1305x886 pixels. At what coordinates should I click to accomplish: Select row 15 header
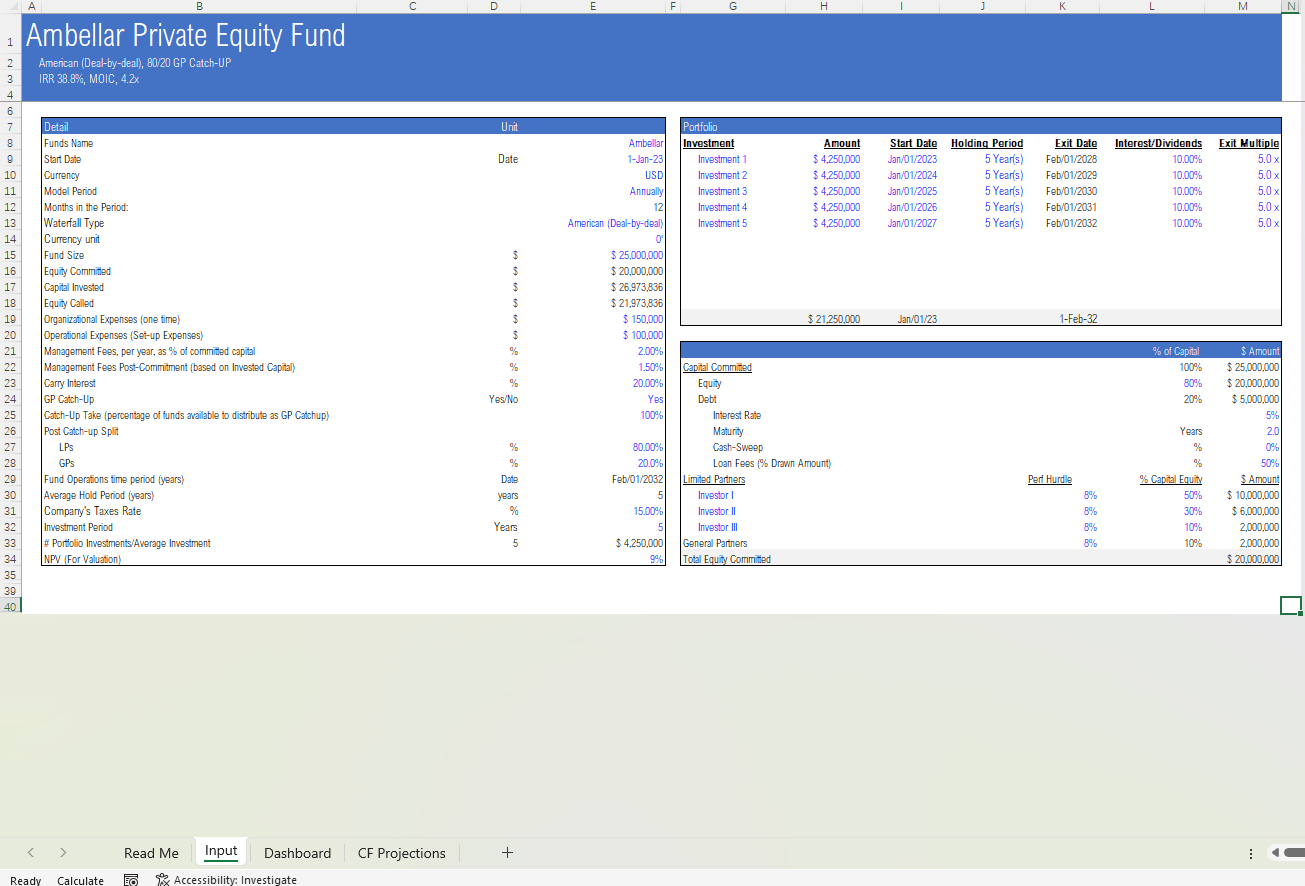pos(10,255)
